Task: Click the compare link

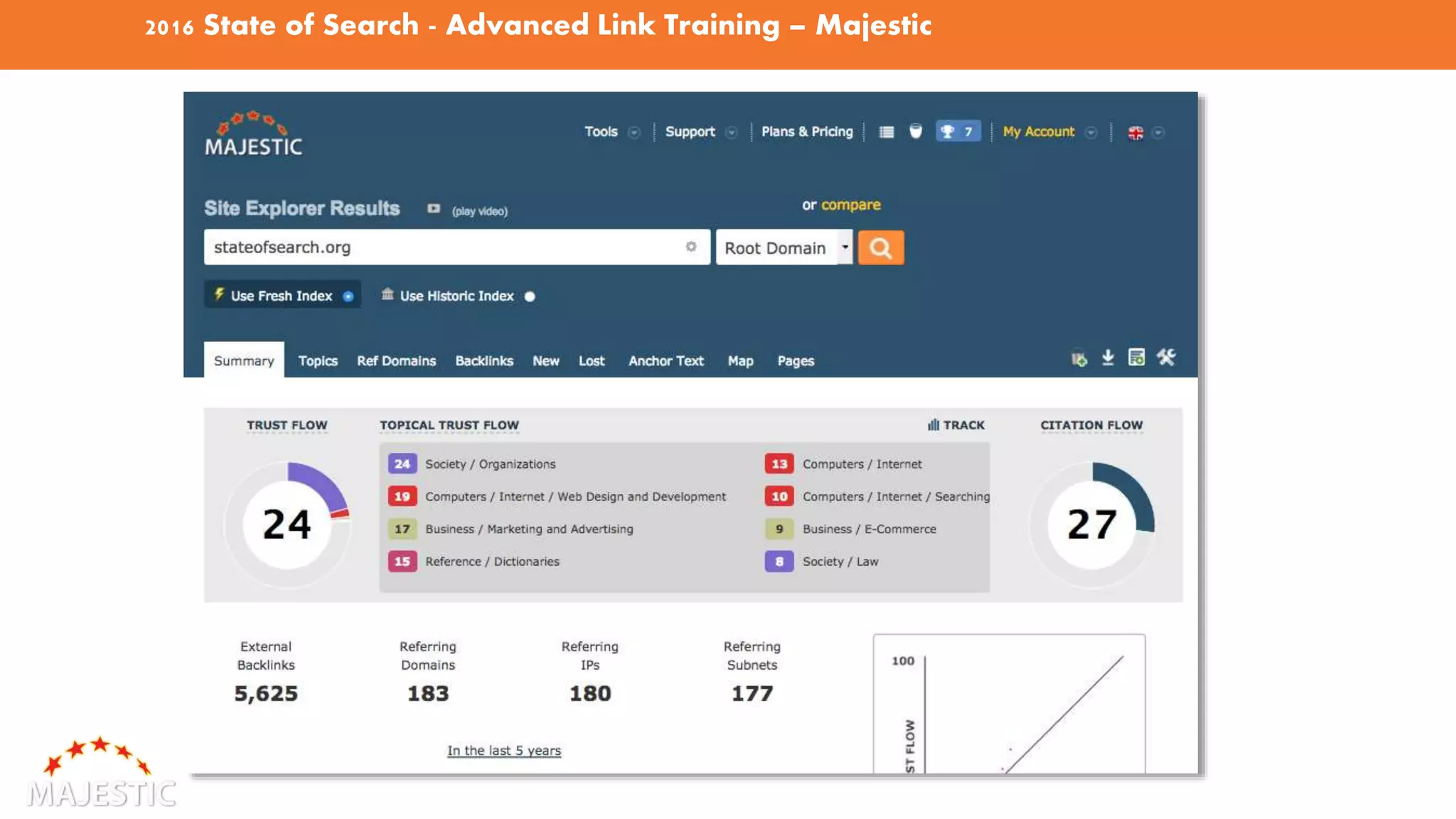Action: click(x=851, y=205)
